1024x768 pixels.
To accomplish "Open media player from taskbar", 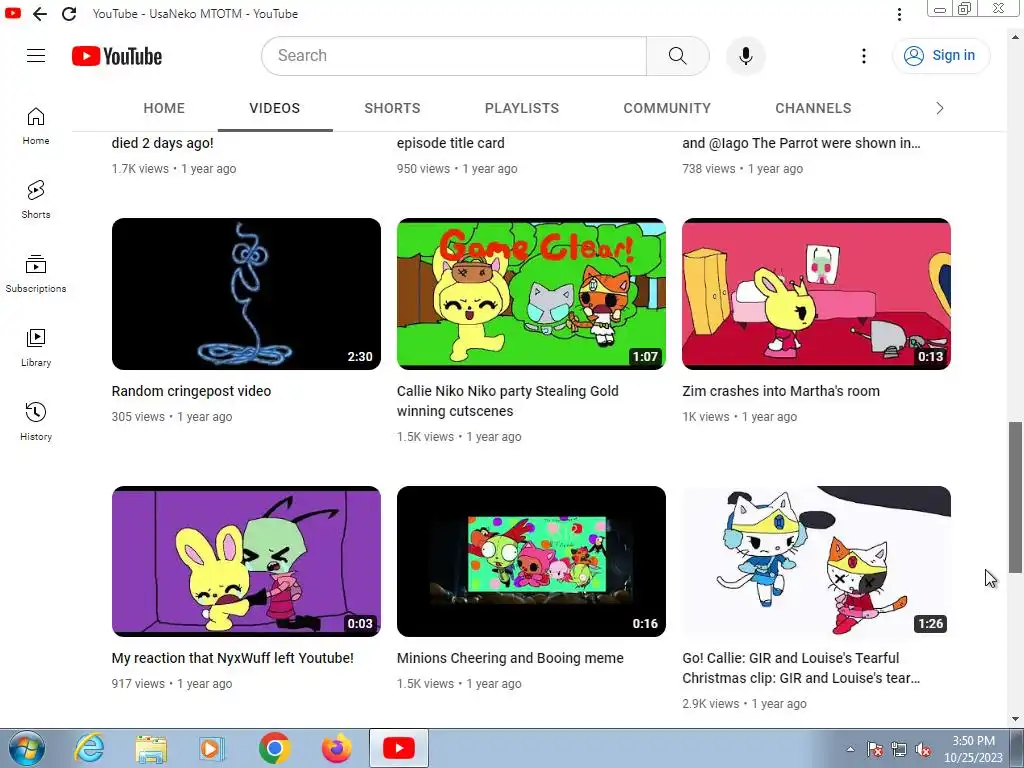I will [212, 748].
